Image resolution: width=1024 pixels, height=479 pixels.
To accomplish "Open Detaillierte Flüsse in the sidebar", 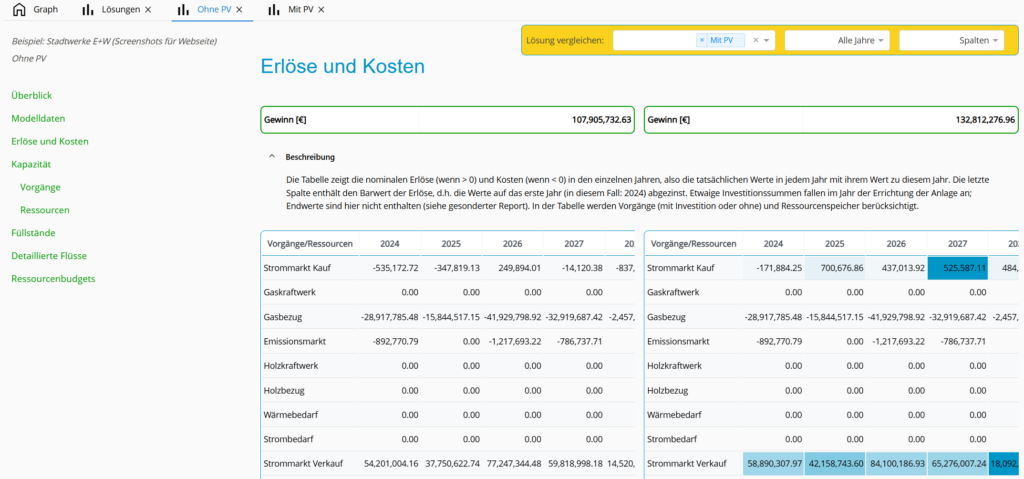I will pyautogui.click(x=49, y=256).
